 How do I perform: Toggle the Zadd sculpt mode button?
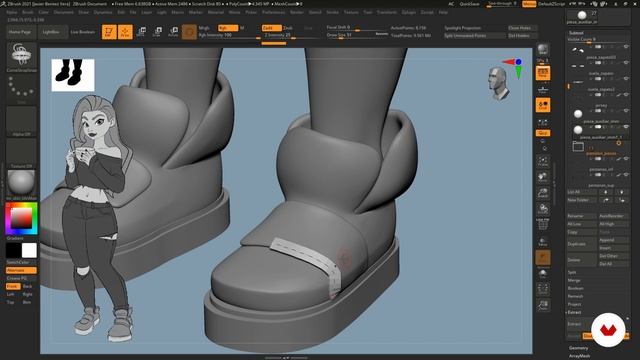click(271, 28)
